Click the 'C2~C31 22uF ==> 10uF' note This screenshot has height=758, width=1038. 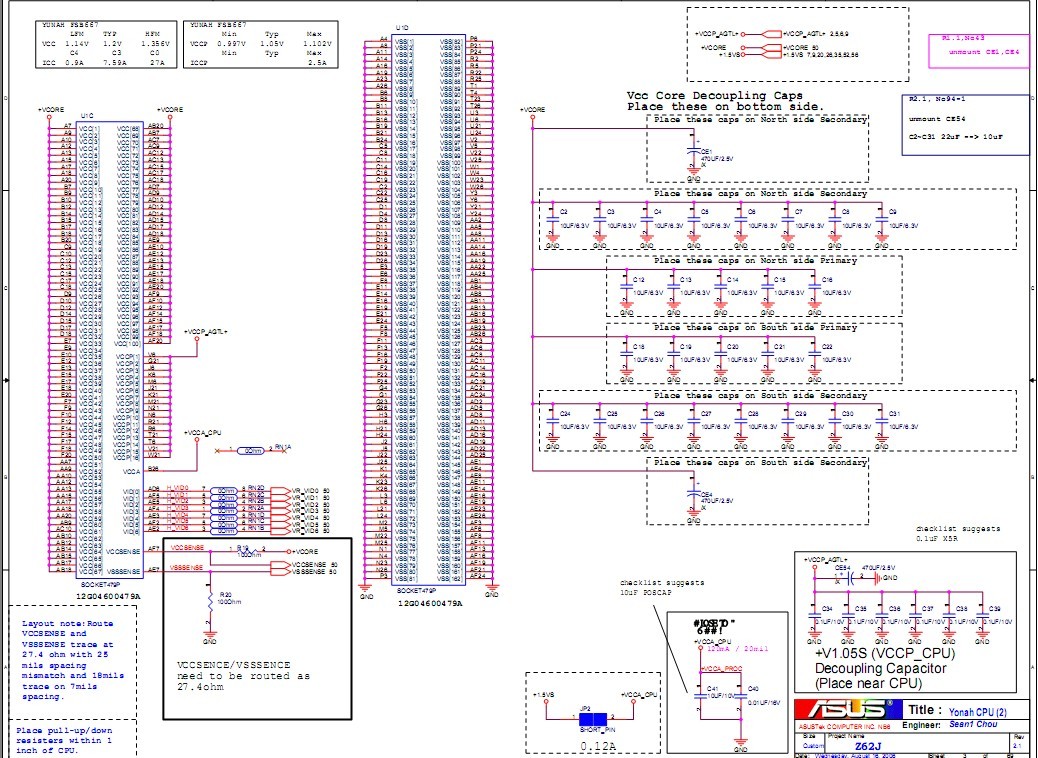(x=955, y=137)
